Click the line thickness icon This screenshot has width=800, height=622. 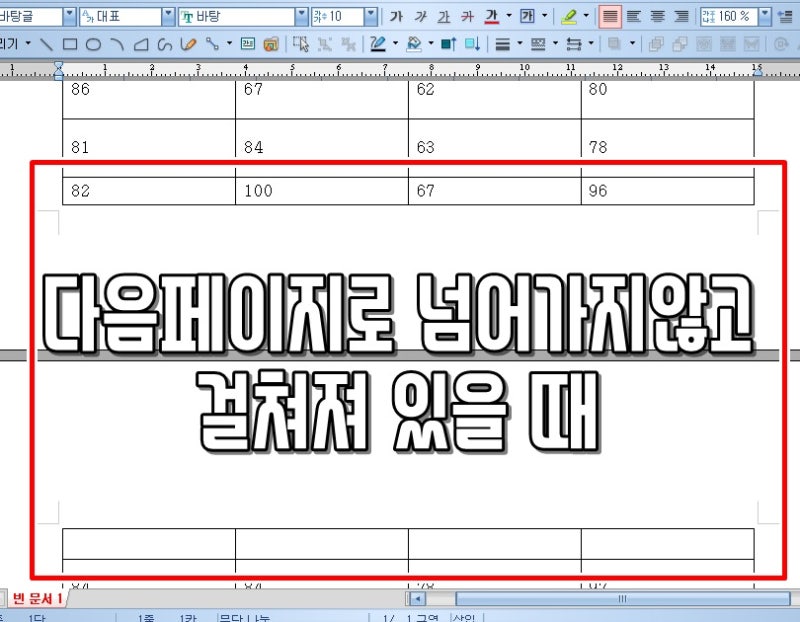tap(503, 44)
